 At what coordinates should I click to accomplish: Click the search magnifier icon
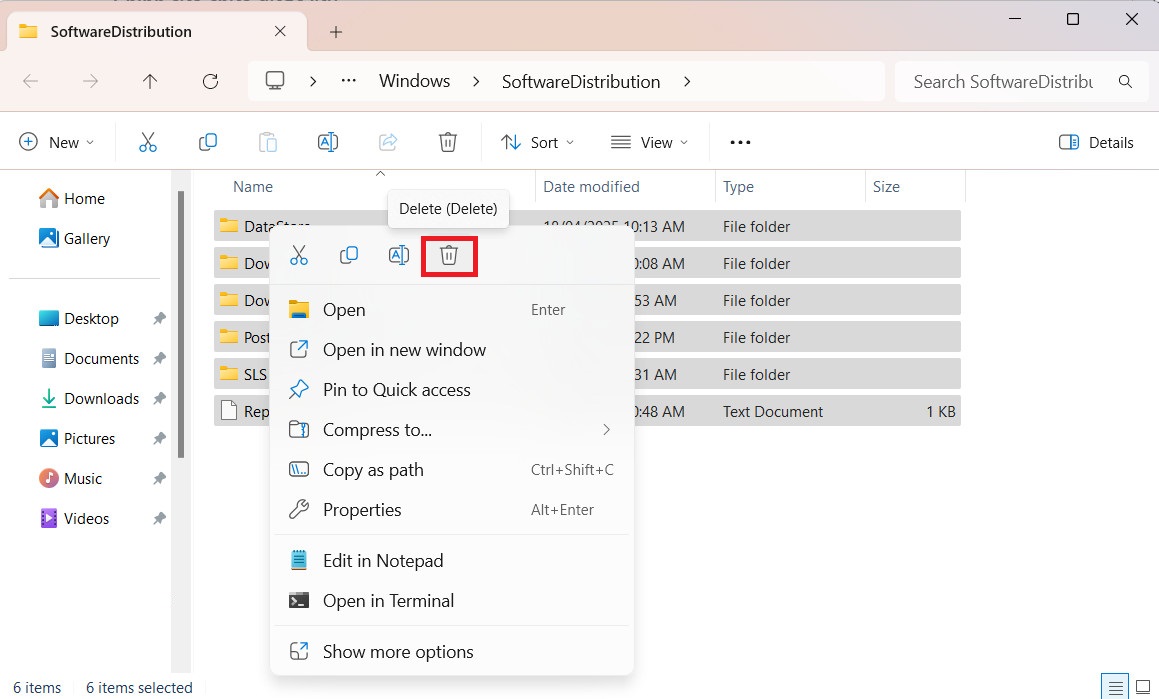coord(1125,81)
